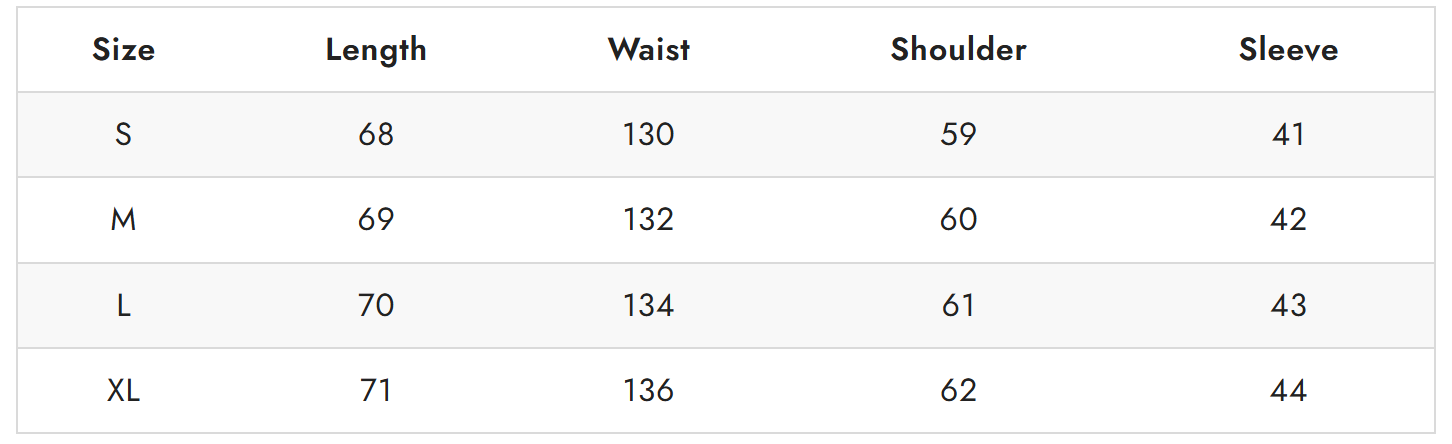Click waist value 136 in XL row
Screen dimensions: 1452x444
pyautogui.click(x=648, y=390)
